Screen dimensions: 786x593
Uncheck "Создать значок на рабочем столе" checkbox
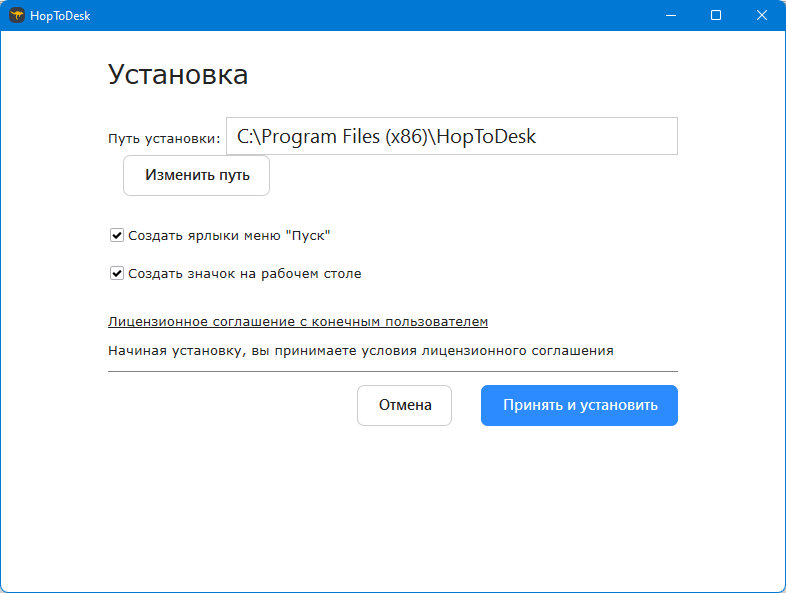point(117,273)
